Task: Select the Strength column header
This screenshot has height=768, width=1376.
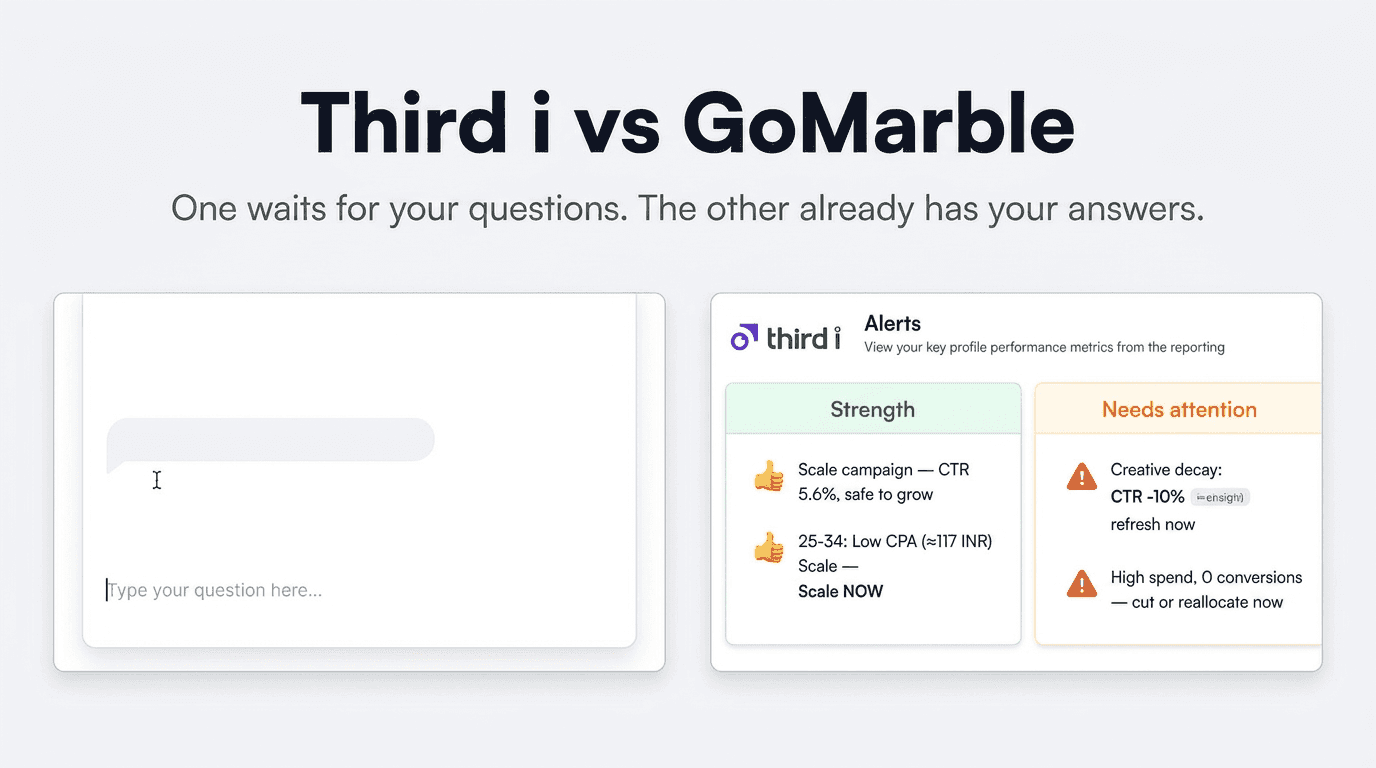Action: pyautogui.click(x=873, y=409)
